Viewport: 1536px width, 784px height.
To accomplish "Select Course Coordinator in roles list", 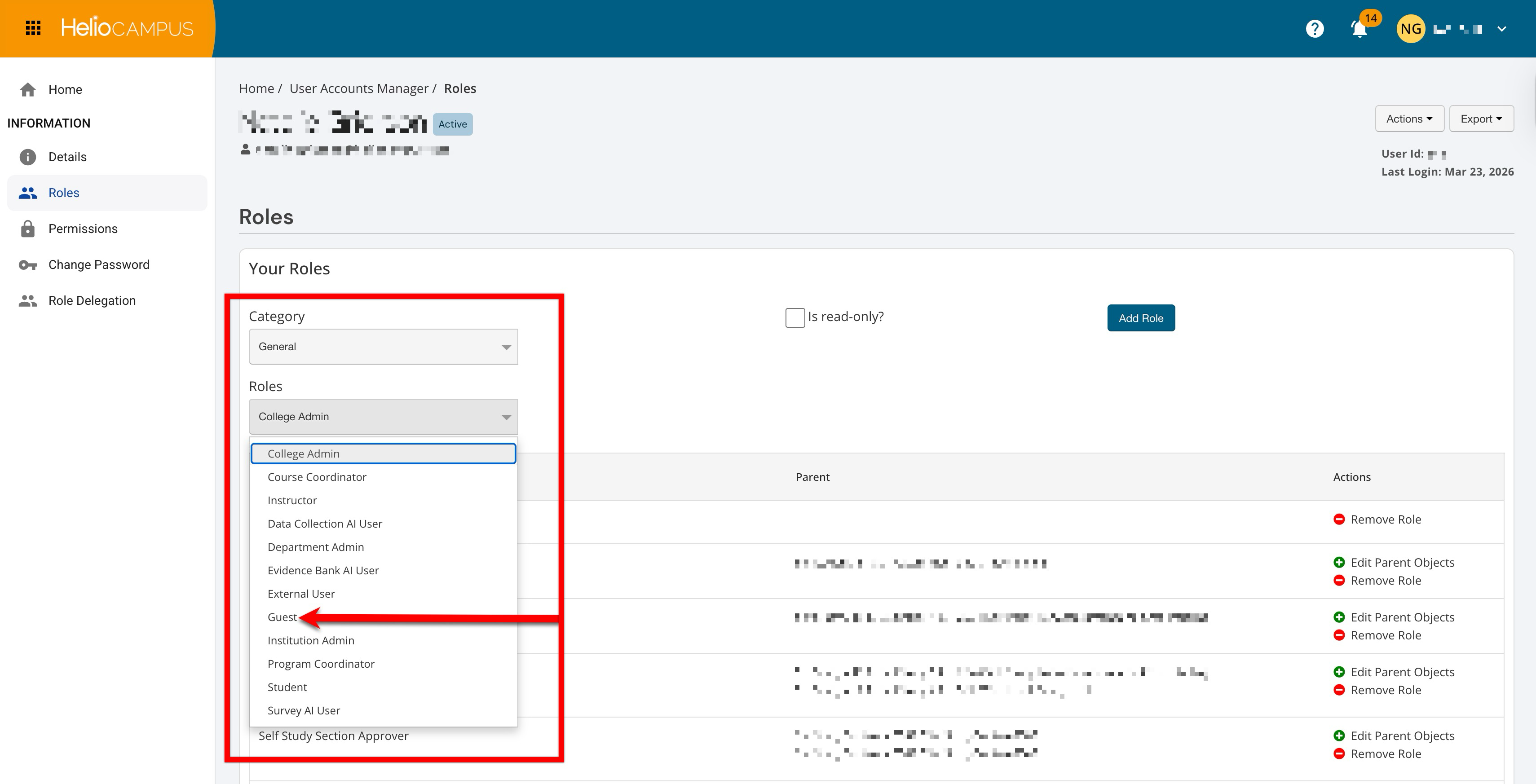I will pos(317,477).
